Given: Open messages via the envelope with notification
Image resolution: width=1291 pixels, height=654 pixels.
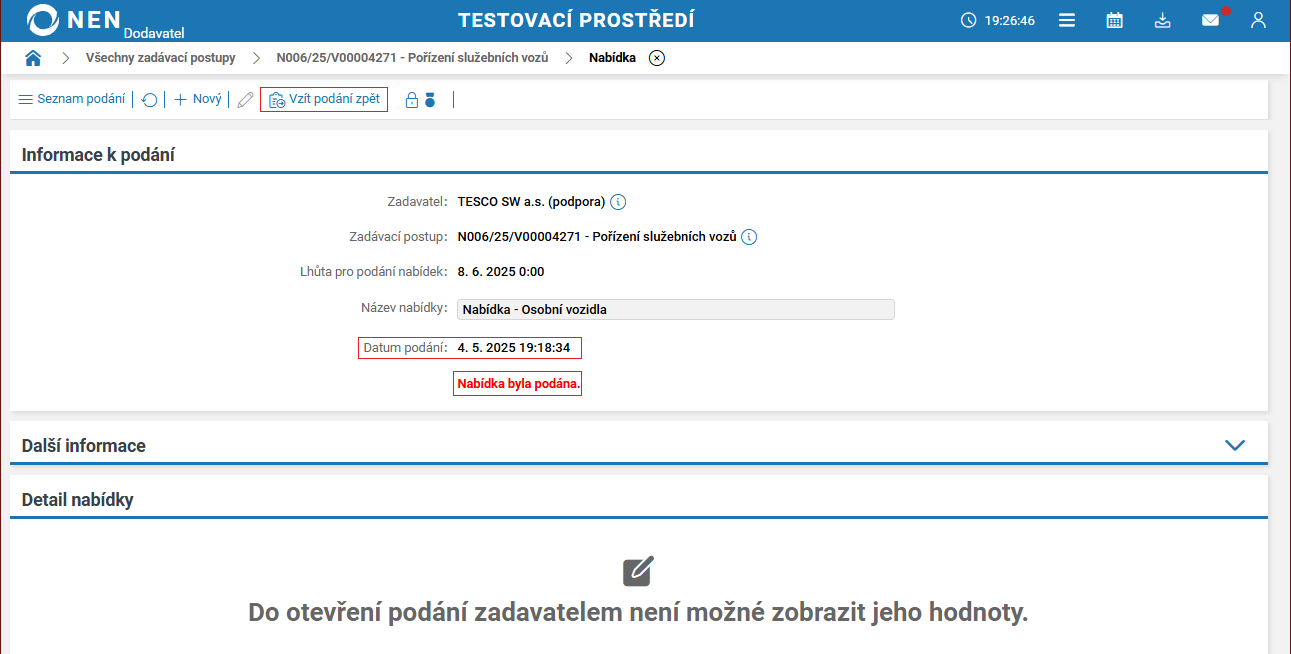Looking at the screenshot, I should 1210,19.
